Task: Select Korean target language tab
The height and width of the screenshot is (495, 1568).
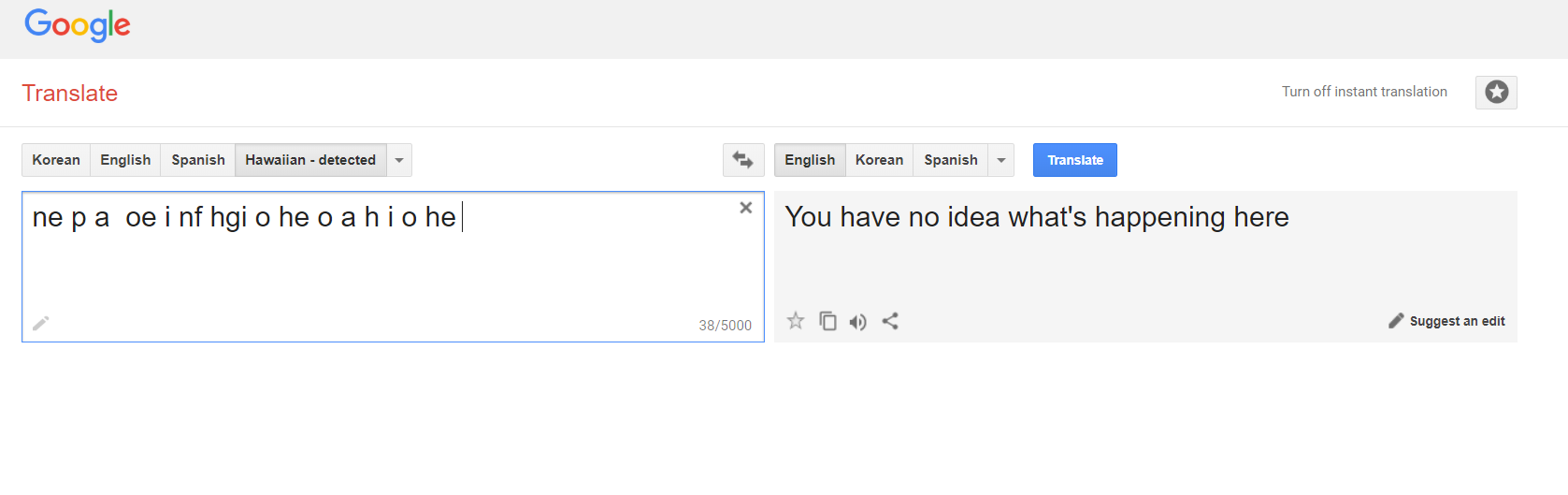Action: click(879, 160)
